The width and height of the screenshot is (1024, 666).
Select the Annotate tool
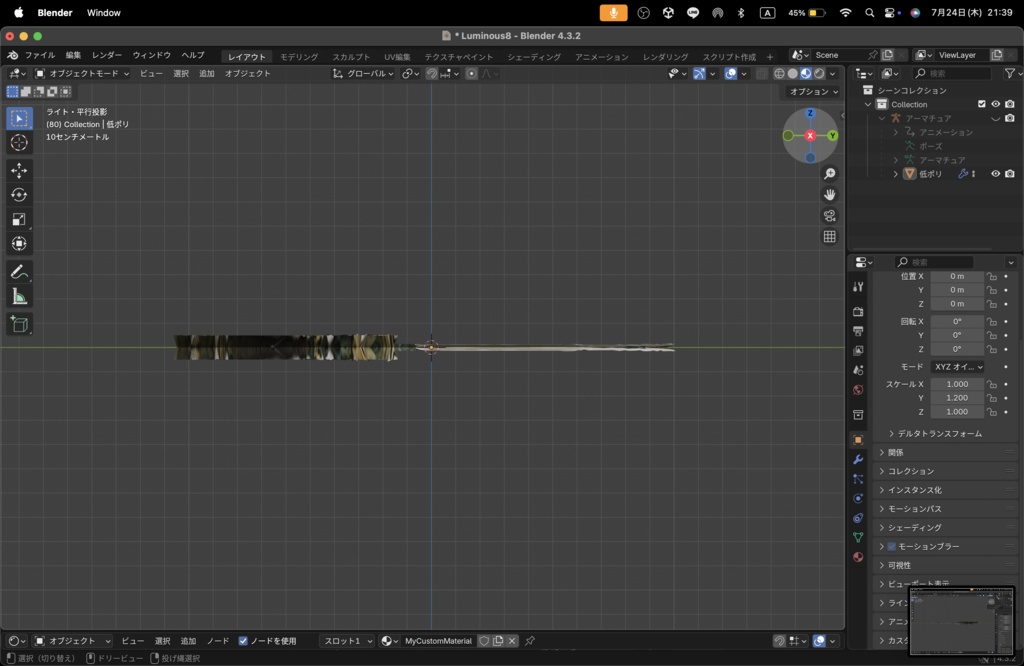[19, 272]
